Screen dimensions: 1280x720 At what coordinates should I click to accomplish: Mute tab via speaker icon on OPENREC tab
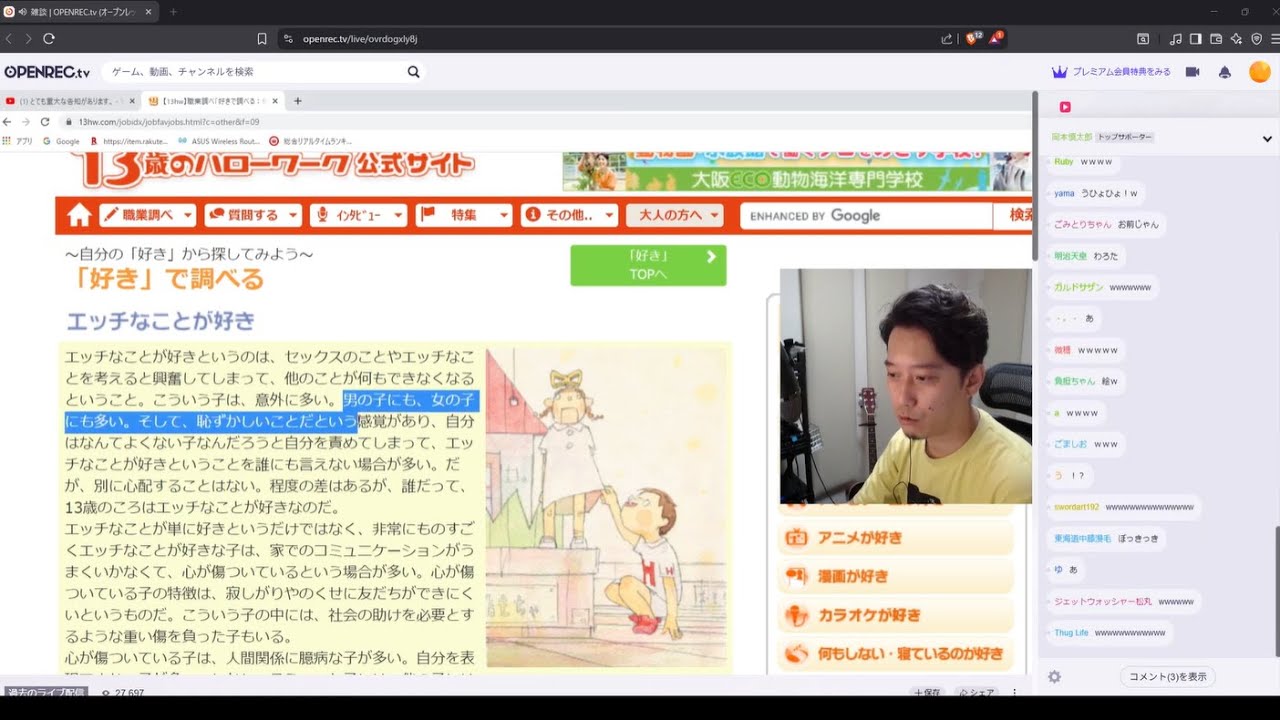click(22, 12)
